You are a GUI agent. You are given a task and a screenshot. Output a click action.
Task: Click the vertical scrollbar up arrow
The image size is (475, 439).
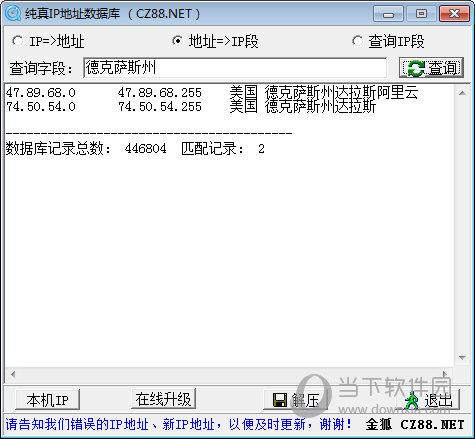462,93
